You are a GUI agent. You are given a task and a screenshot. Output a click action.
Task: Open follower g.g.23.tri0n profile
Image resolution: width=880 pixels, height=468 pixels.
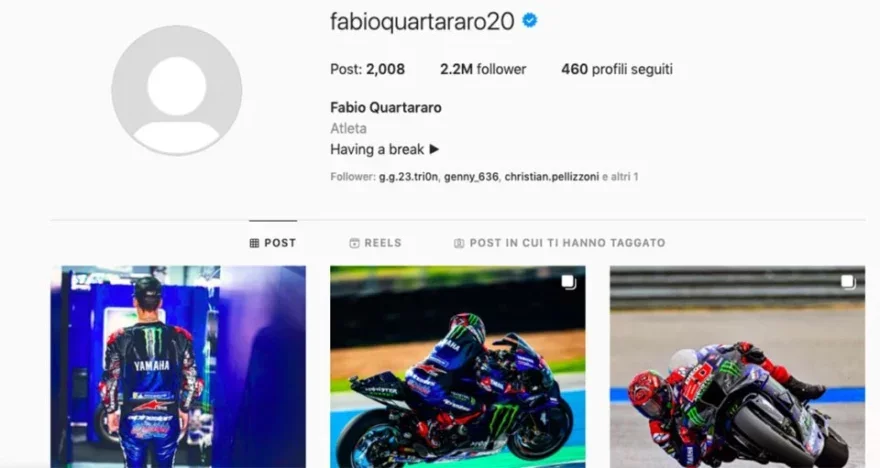(408, 177)
